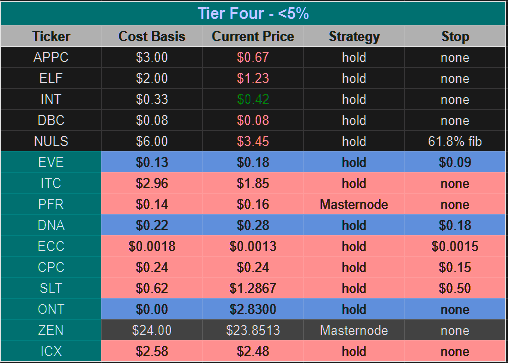The height and width of the screenshot is (363, 508).
Task: Select the APPC ticker cell
Action: click(51, 57)
